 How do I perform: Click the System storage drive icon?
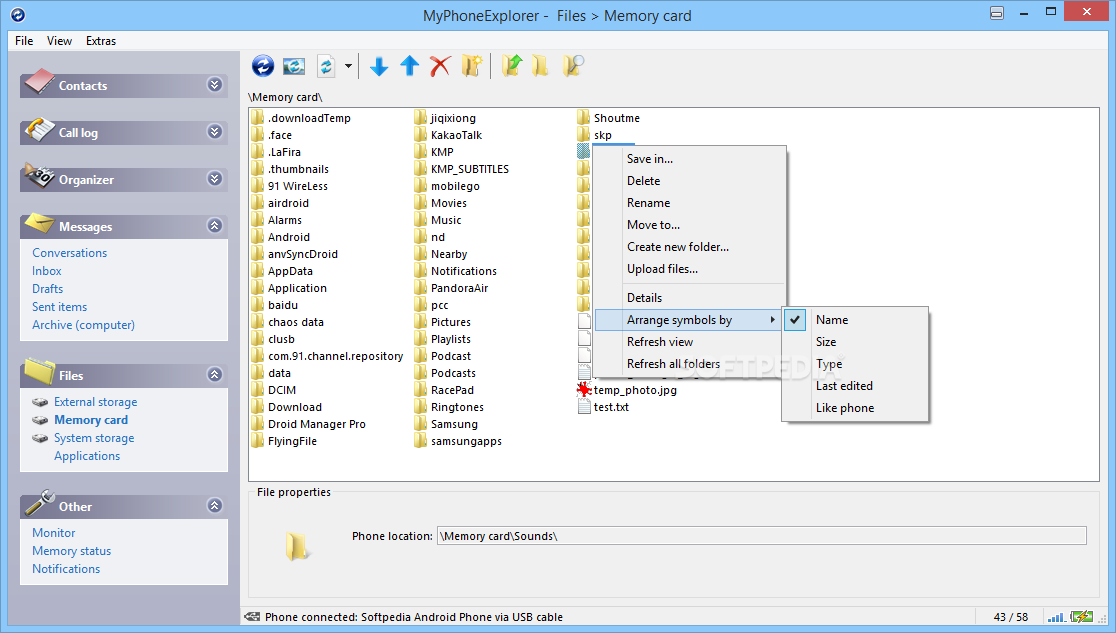pos(41,438)
